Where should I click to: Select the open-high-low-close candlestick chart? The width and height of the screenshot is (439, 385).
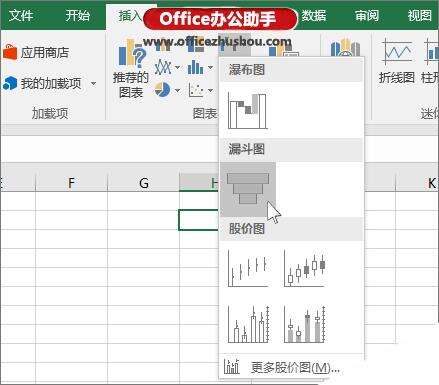(x=304, y=269)
